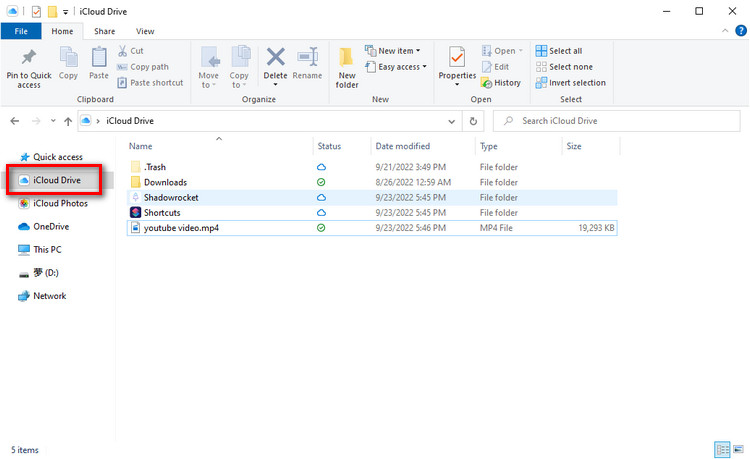750x459 pixels.
Task: Click the title bar New folder icon
Action: pos(52,11)
